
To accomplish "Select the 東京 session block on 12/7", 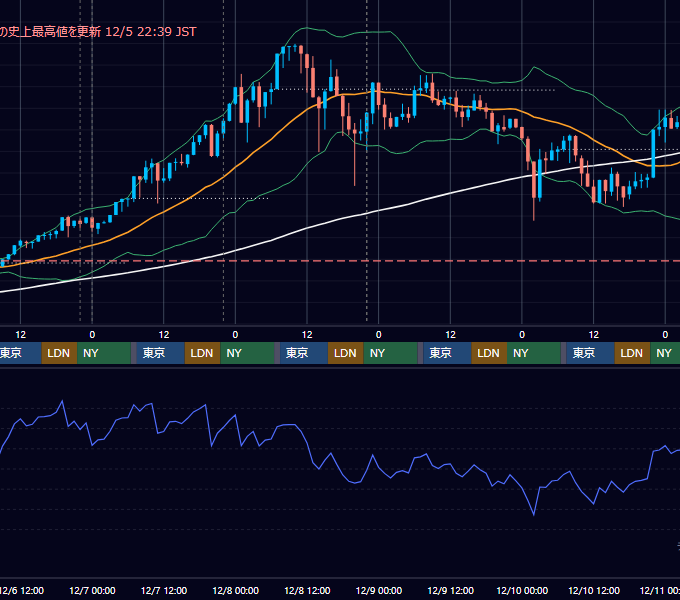I will (160, 353).
